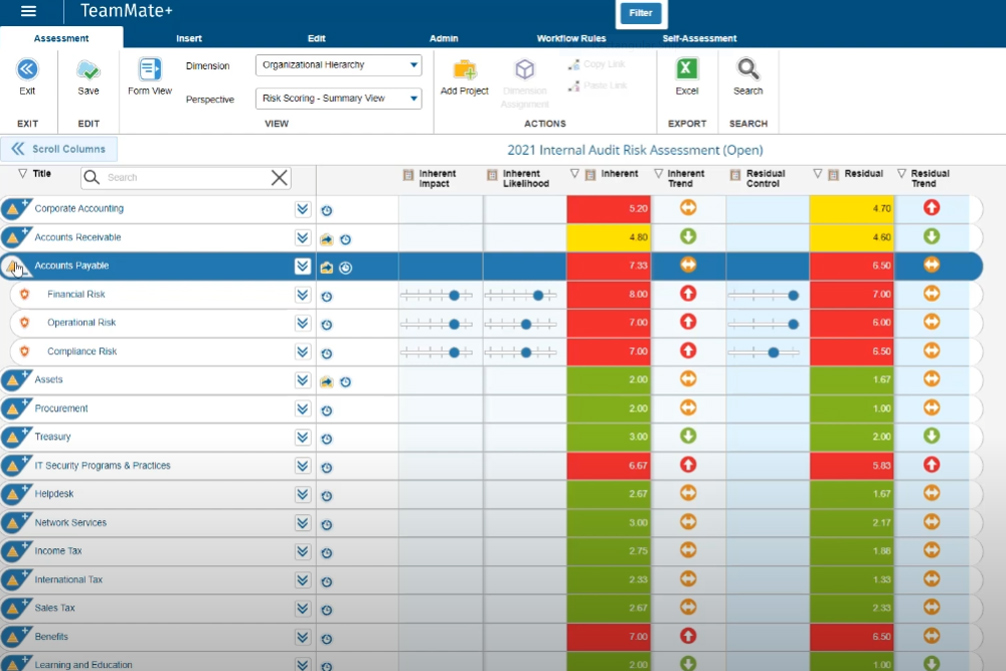Open the Dimension dropdown Organizational Hierarchy
The height and width of the screenshot is (671, 1006).
[x=338, y=65]
